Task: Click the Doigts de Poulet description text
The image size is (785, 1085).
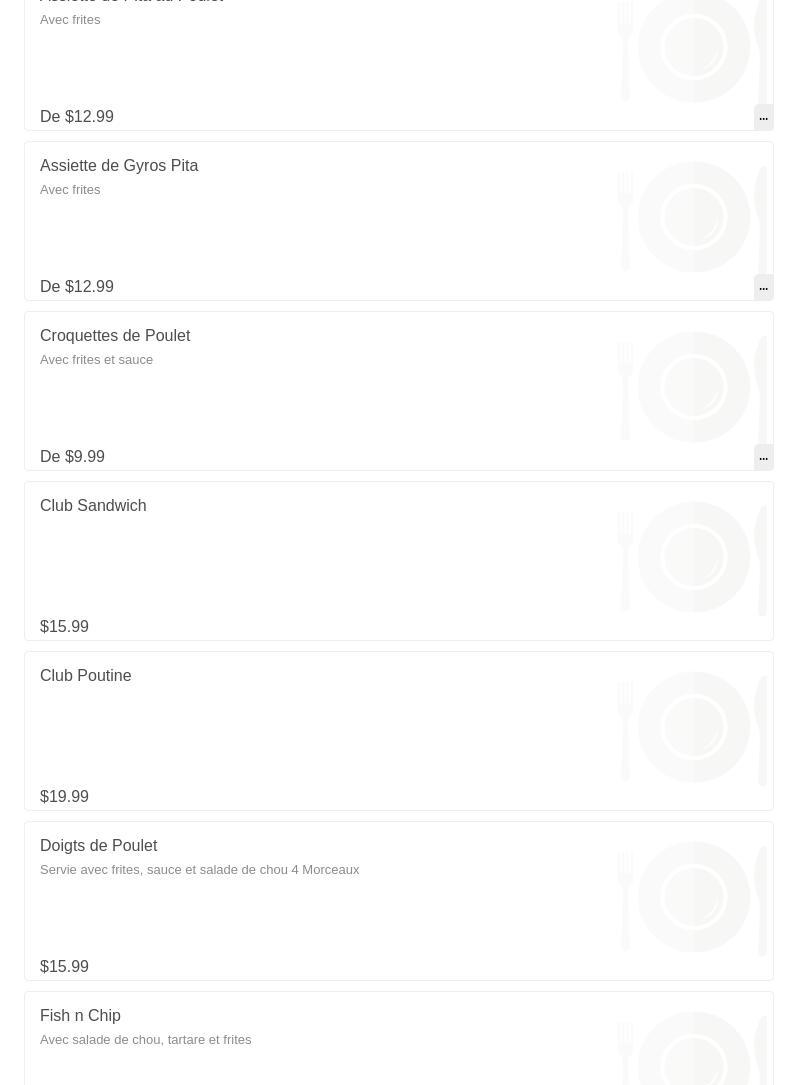Action: (199, 870)
